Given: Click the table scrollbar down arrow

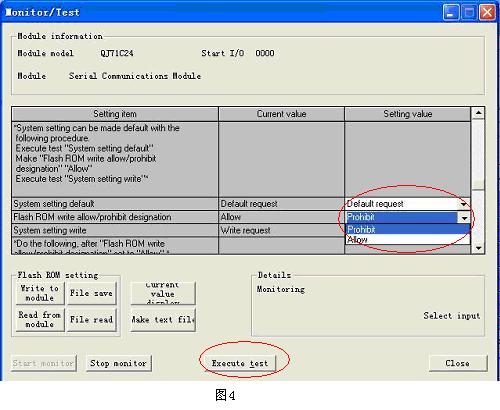Looking at the screenshot, I should (x=479, y=248).
